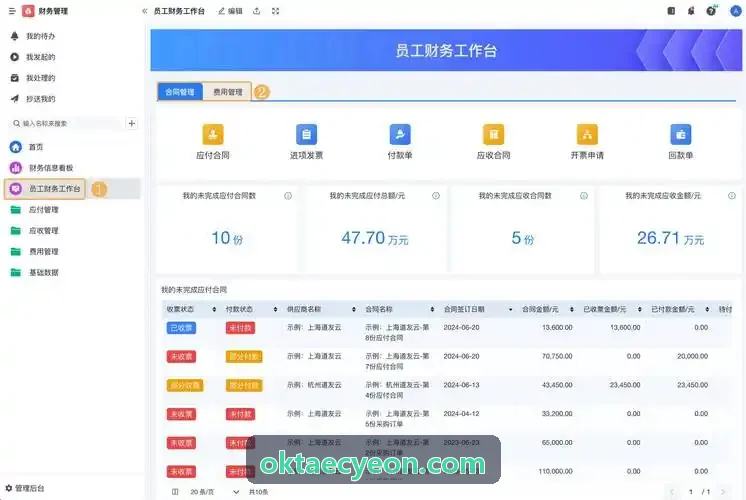Open 财务信息看板 in the sidebar
This screenshot has height=500, width=746.
(x=41, y=168)
